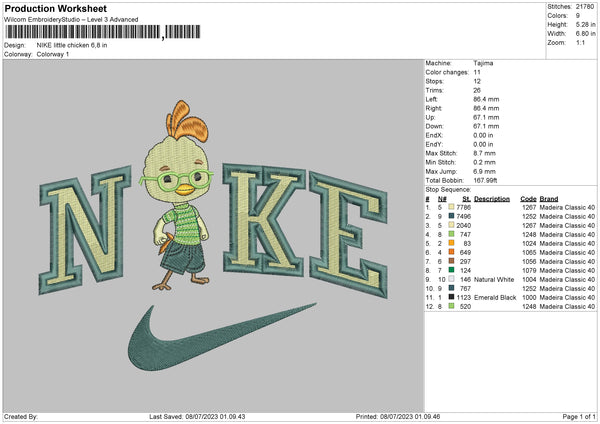The height and width of the screenshot is (424, 600).
Task: Click "Madeira Classic 40" brand in row 12
Action: pyautogui.click(x=567, y=307)
